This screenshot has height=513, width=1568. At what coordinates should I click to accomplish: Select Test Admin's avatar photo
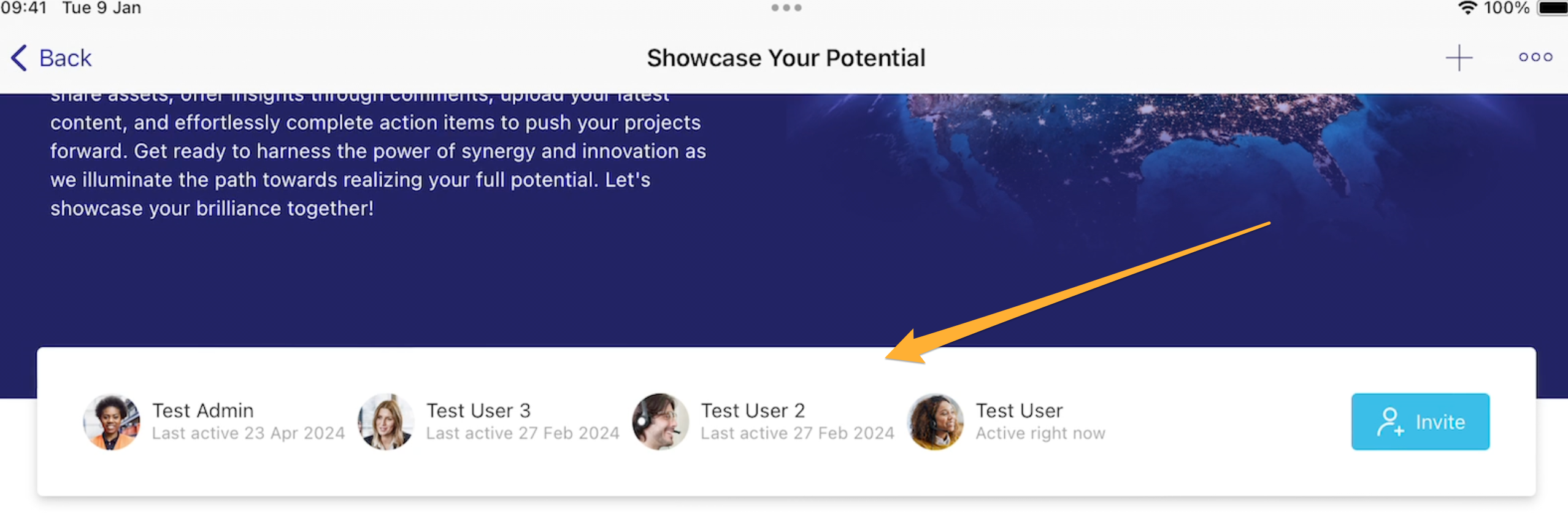pyautogui.click(x=111, y=422)
